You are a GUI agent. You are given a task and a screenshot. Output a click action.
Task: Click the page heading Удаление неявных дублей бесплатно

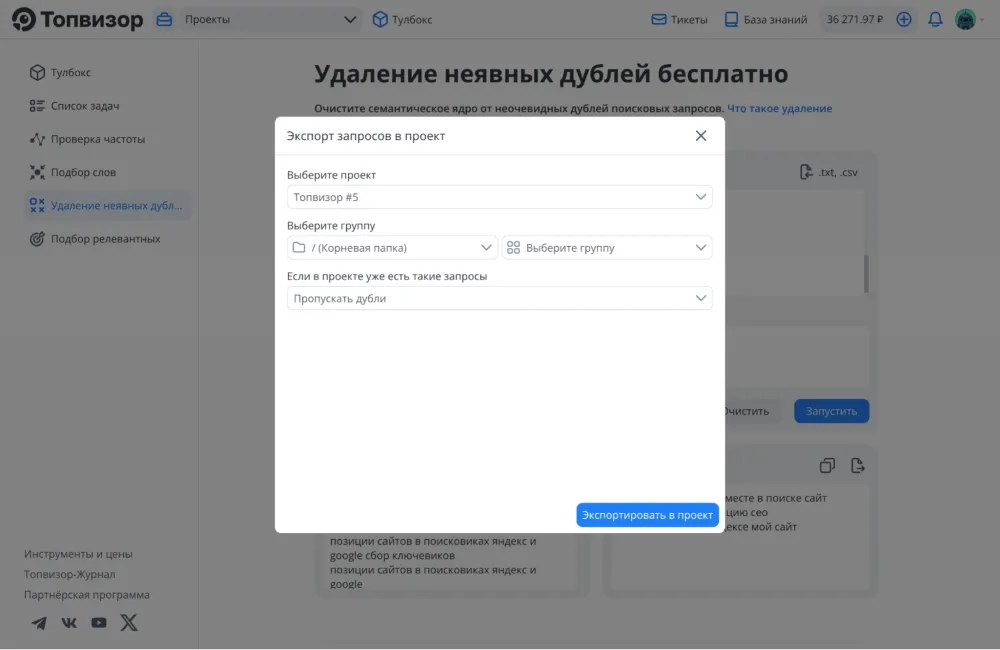[550, 74]
